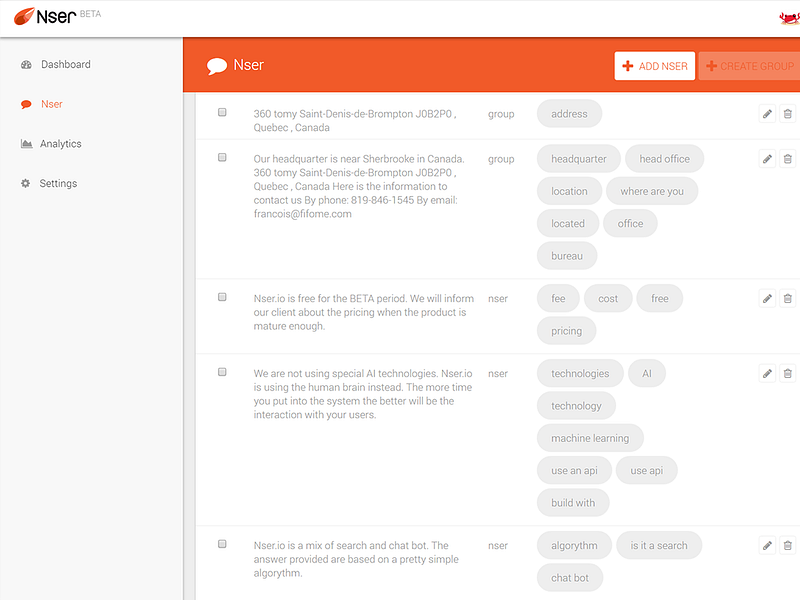Click the 'use an api' tag
The image size is (800, 600).
[574, 470]
